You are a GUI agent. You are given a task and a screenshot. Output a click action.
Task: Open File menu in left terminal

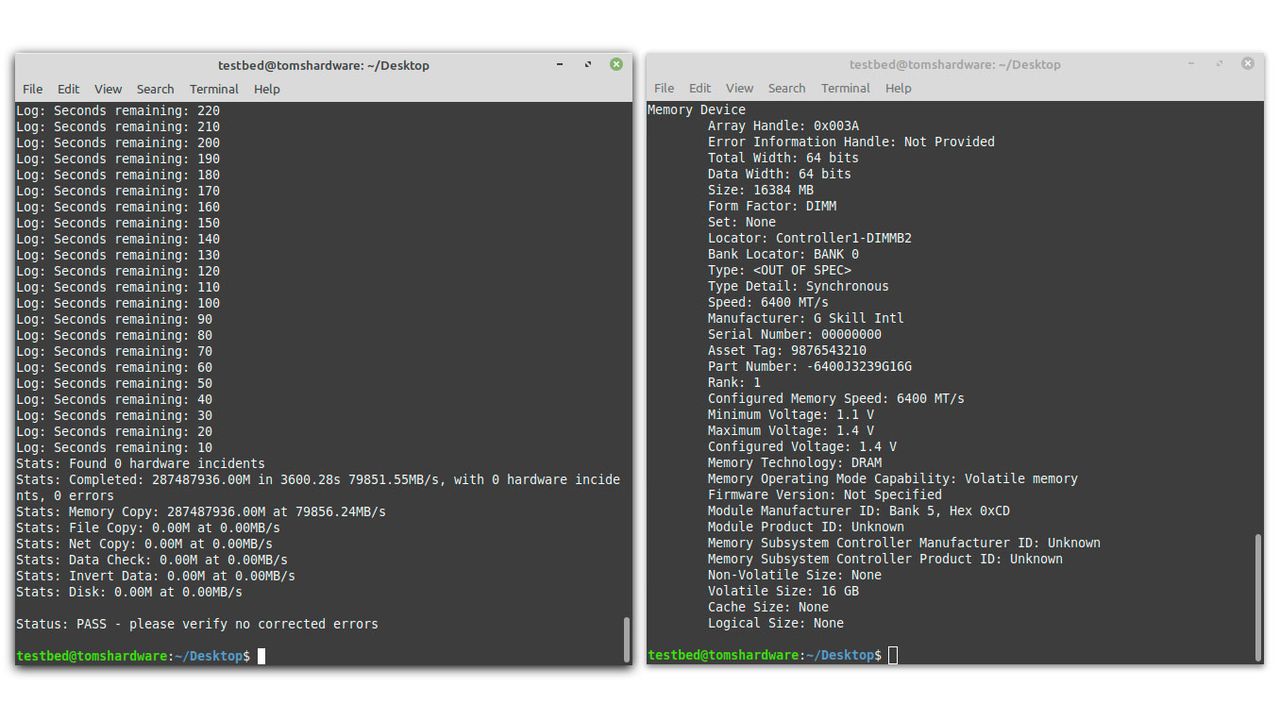point(33,89)
